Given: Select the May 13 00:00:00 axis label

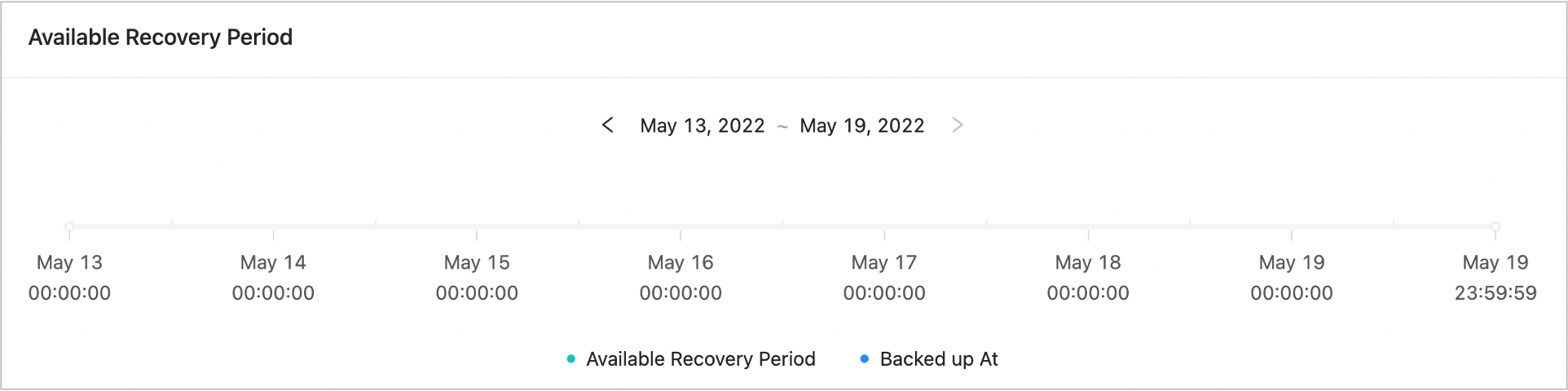Looking at the screenshot, I should (69, 277).
